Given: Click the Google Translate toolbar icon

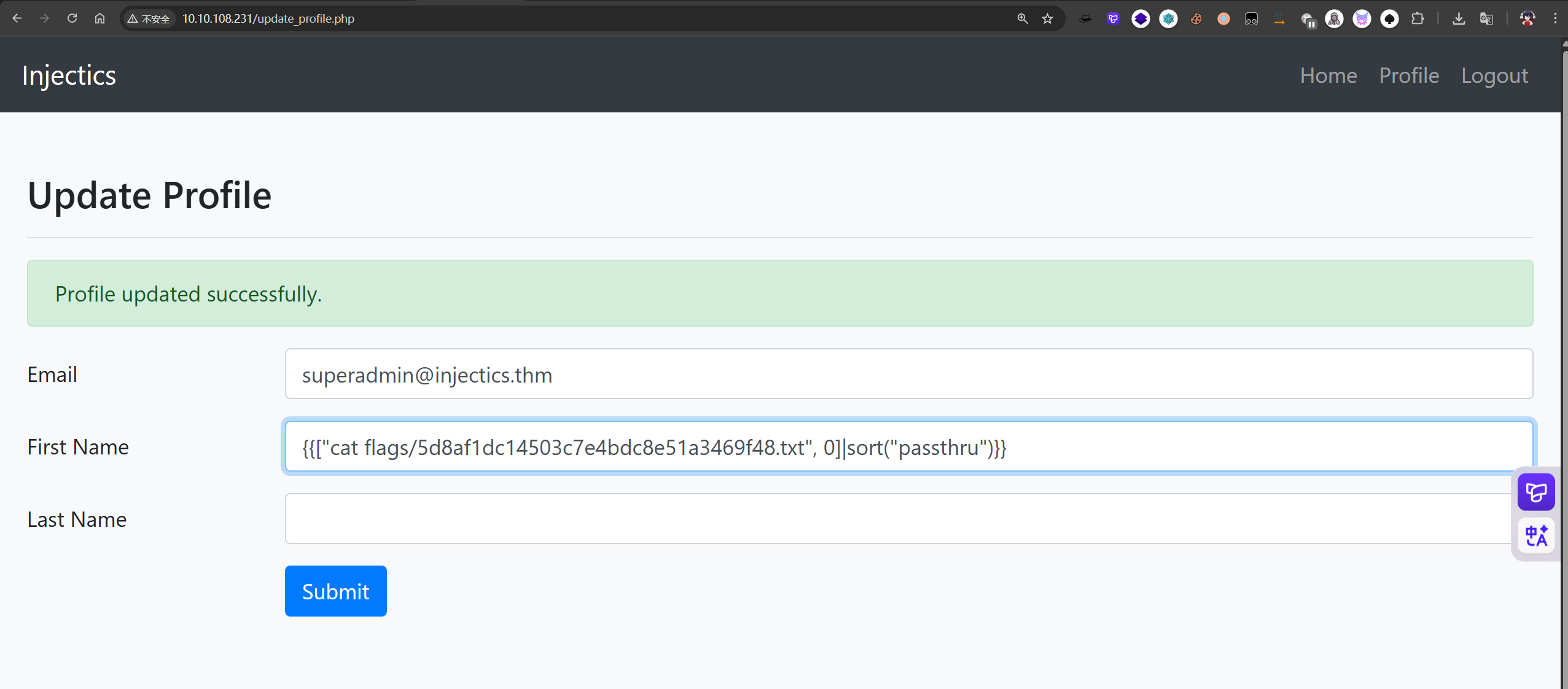Looking at the screenshot, I should pos(1486,19).
